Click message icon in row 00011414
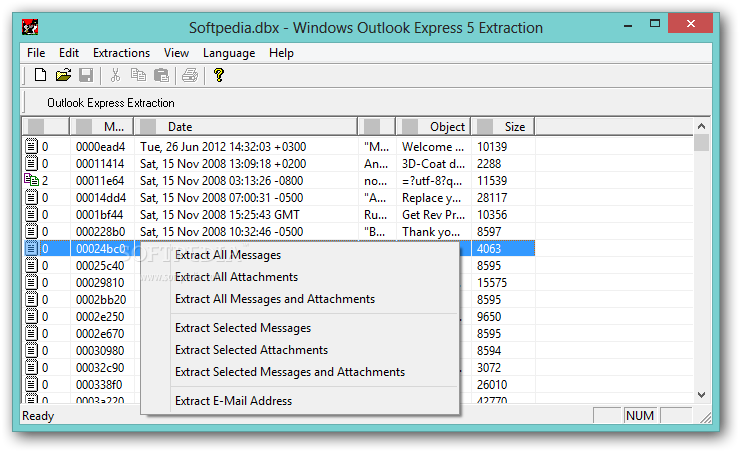 pos(31,163)
